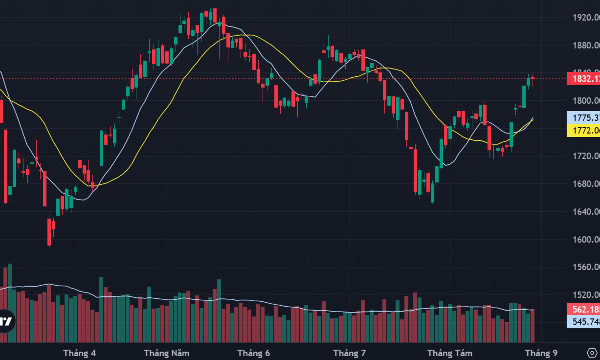
Task: Click the Tháng 9 time axis label
Action: click(541, 353)
